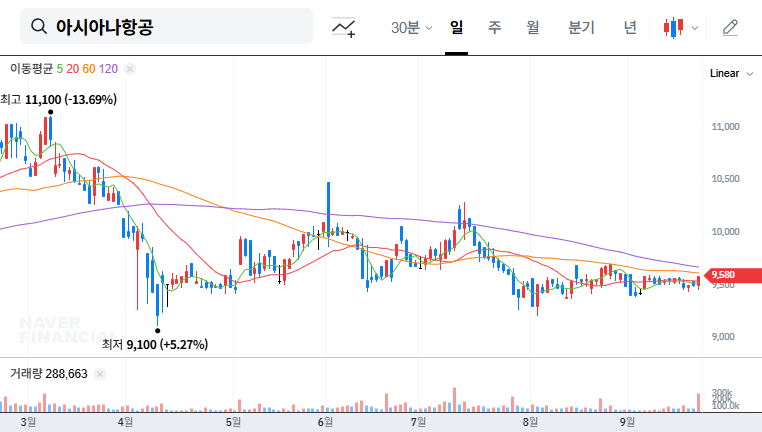Screen dimensions: 762x432
Task: Activate the pencil drawing tool
Action: [x=730, y=28]
